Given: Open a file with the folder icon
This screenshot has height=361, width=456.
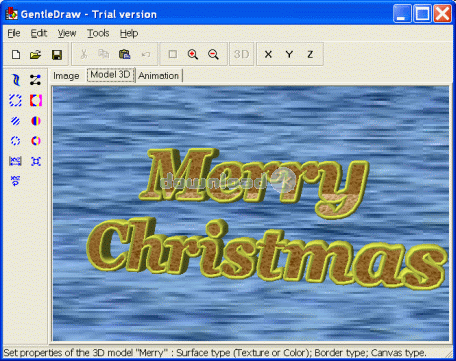Looking at the screenshot, I should [x=36, y=54].
